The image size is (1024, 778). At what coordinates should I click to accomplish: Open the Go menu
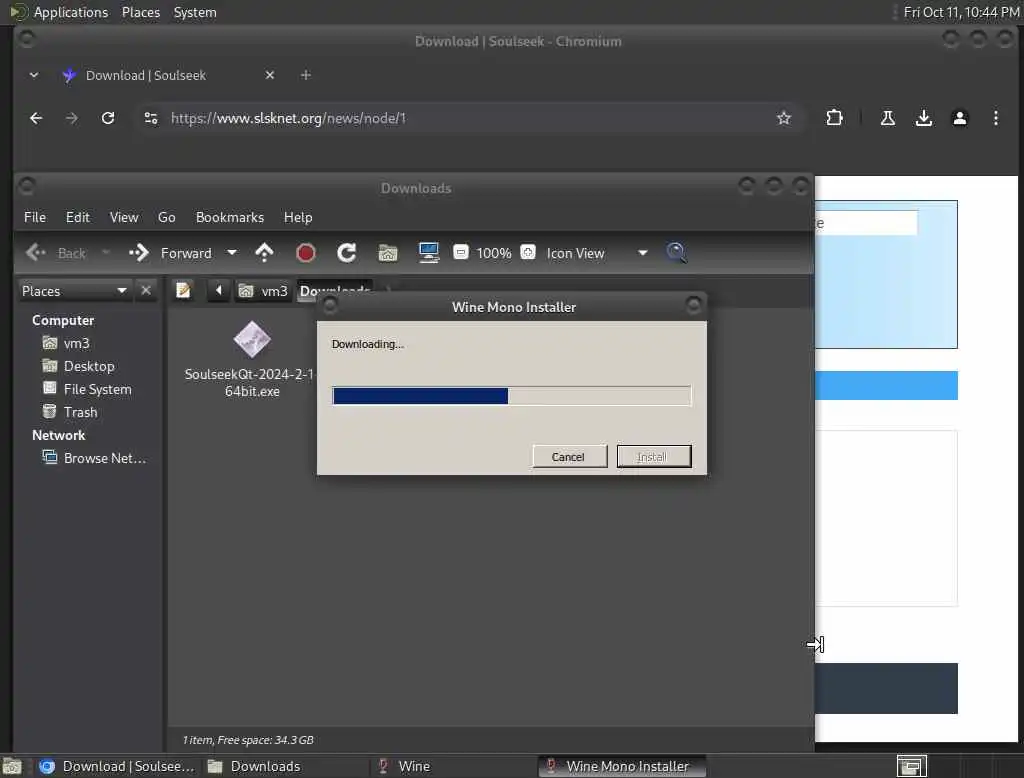pos(167,217)
